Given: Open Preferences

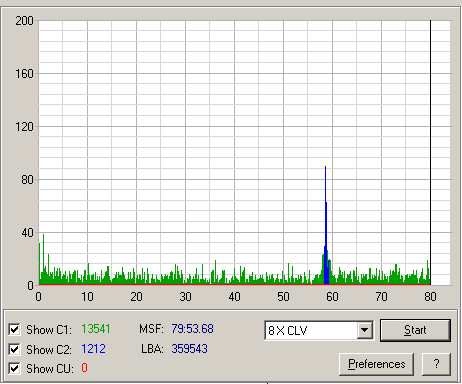Looking at the screenshot, I should (376, 364).
